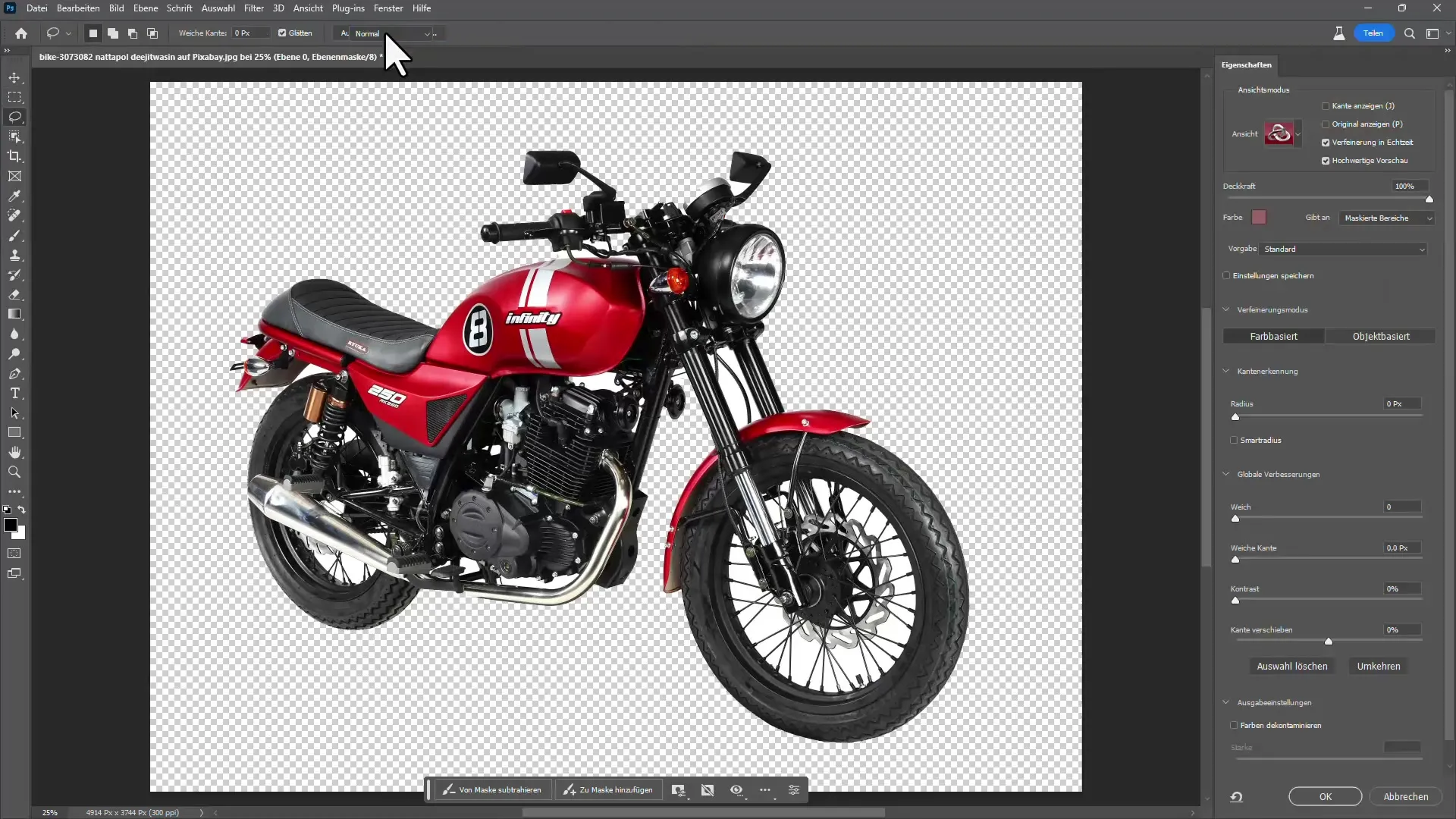Click the disable mask icon in bottom bar
The height and width of the screenshot is (819, 1456).
pyautogui.click(x=708, y=790)
